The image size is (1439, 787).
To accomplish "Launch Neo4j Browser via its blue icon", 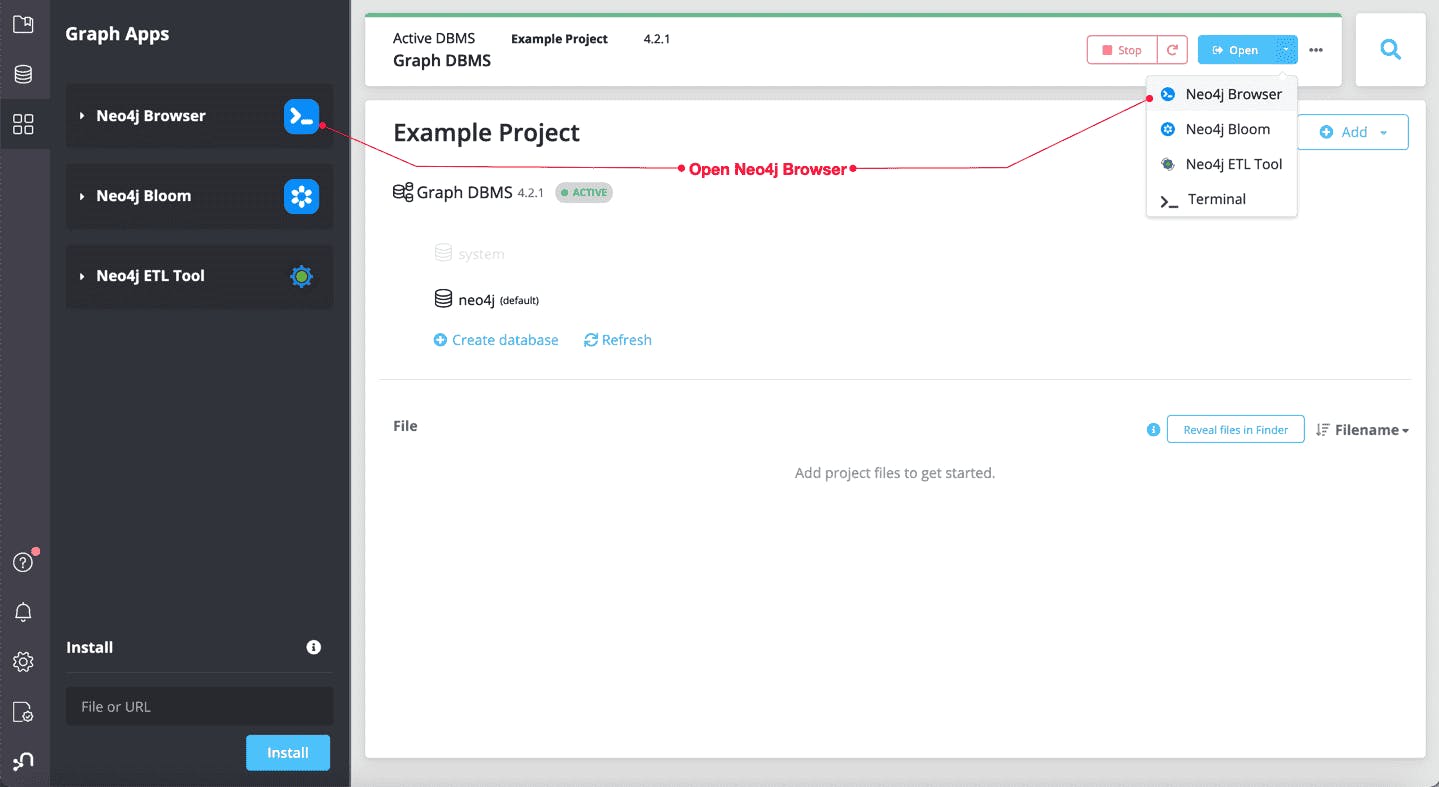I will coord(301,116).
